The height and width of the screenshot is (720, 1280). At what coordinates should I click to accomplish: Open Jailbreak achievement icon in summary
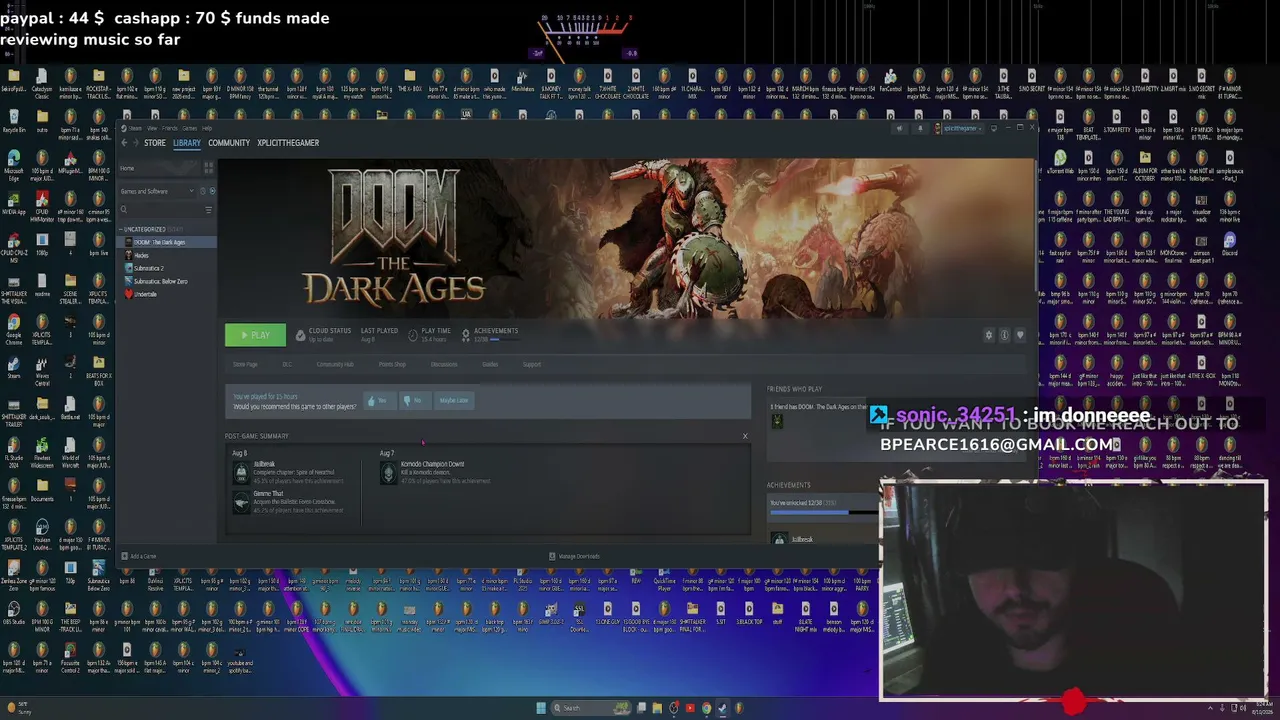(x=241, y=473)
